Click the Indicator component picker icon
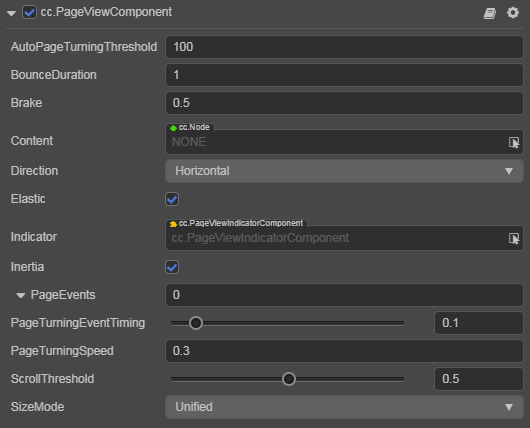Screen dimensions: 530x428 514,238
